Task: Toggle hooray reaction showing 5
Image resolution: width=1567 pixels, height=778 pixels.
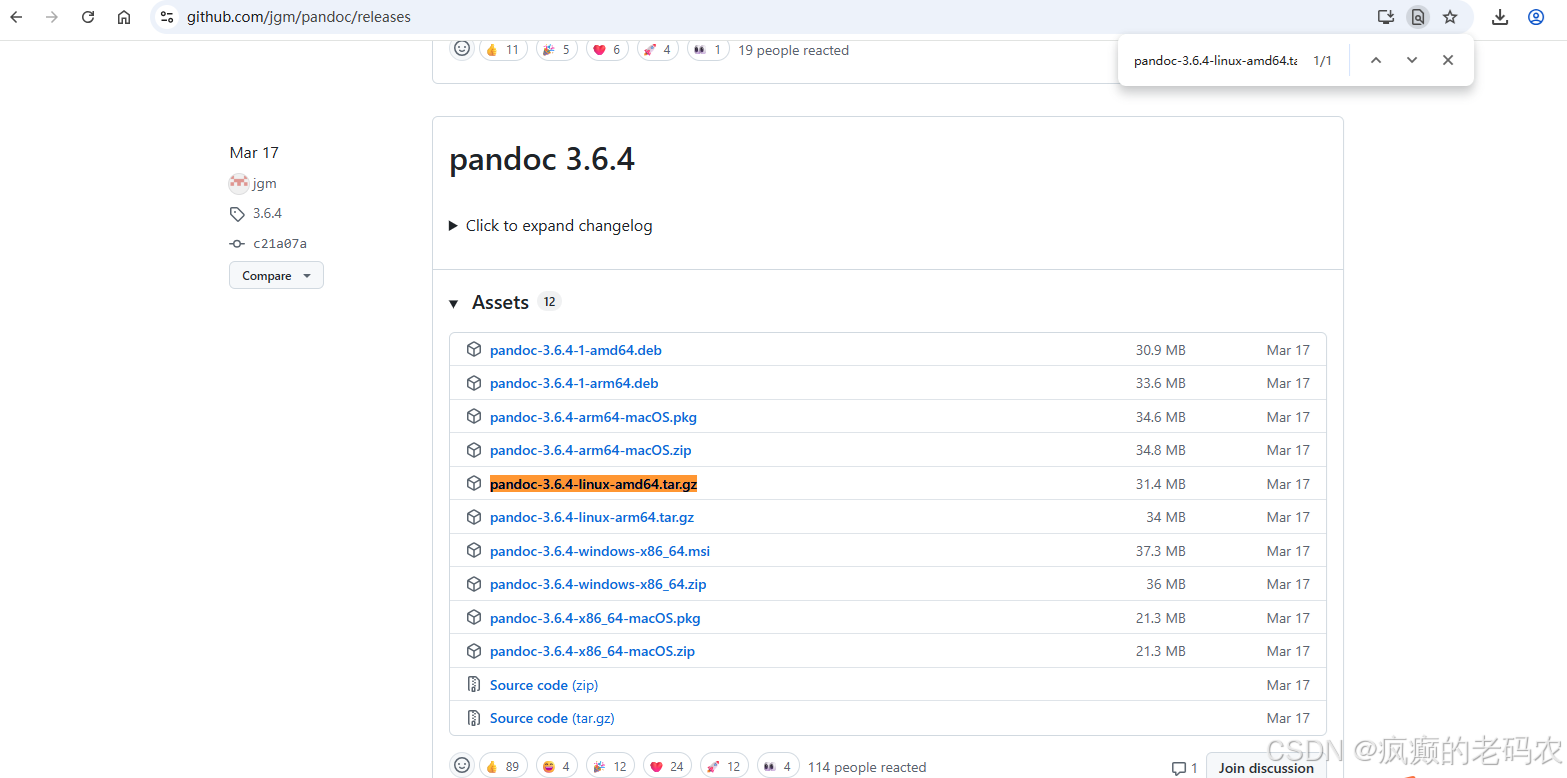Action: tap(557, 49)
